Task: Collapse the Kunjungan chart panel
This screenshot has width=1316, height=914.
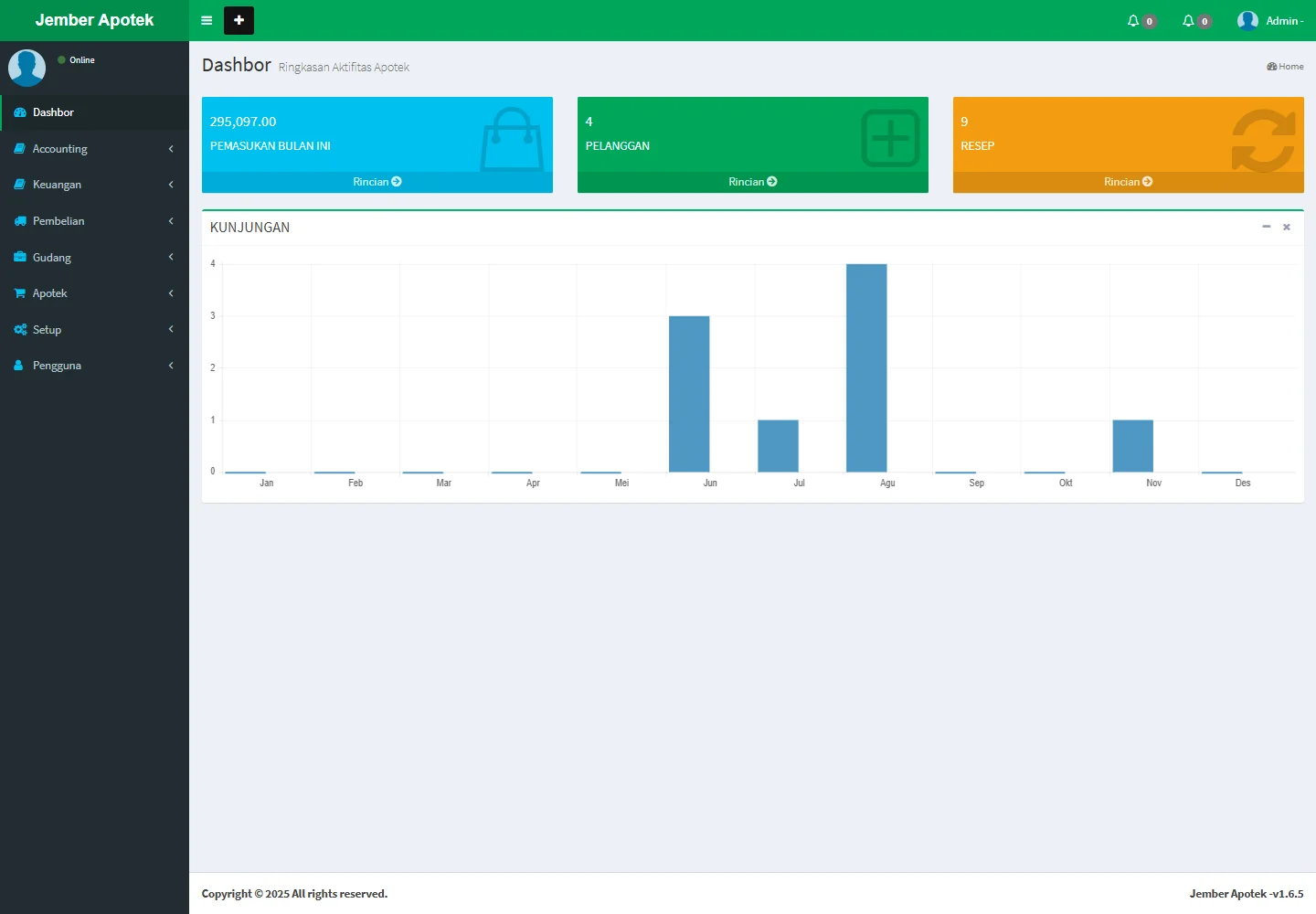Action: tap(1266, 227)
